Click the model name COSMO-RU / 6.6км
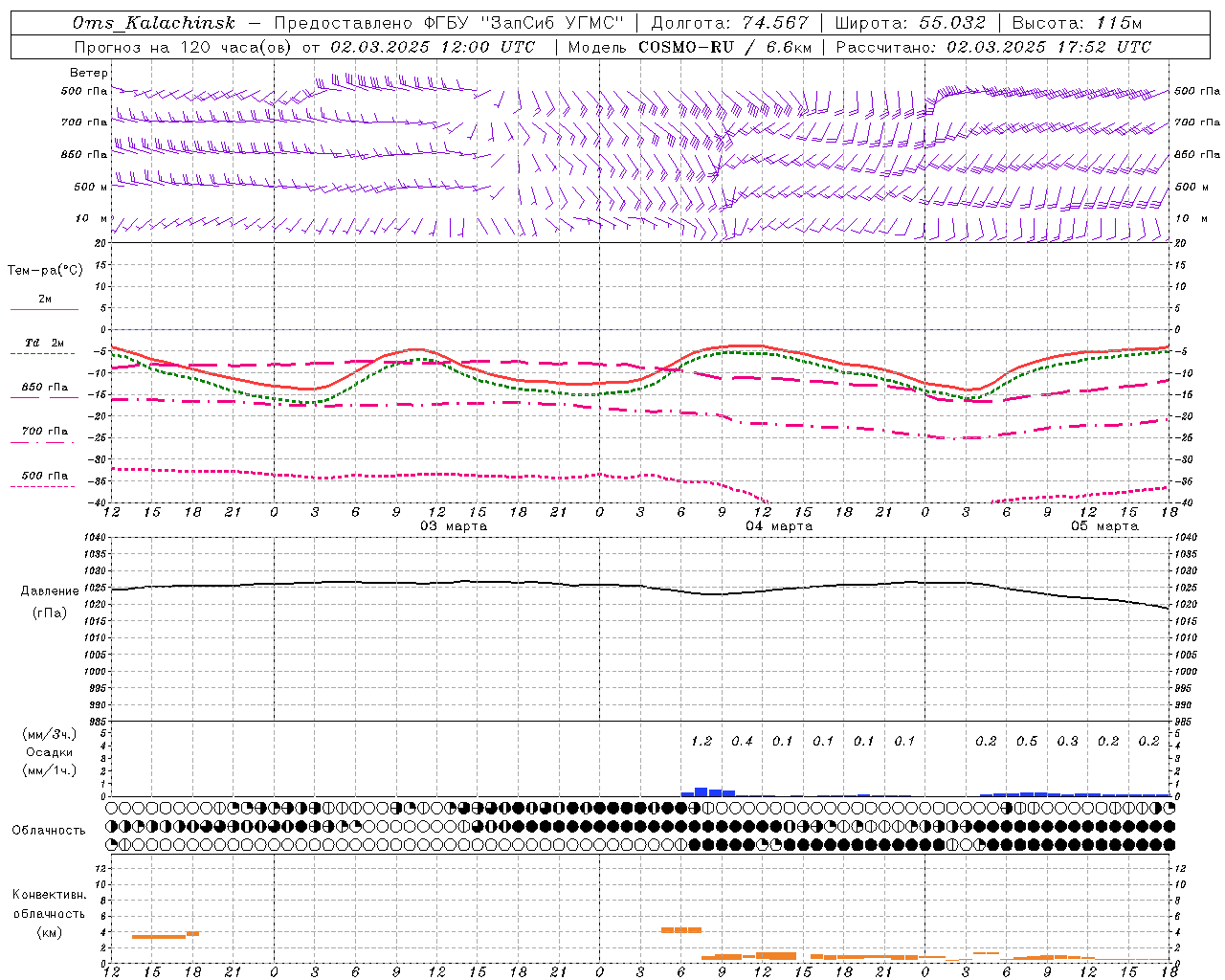The height and width of the screenshot is (980, 1225). (724, 47)
